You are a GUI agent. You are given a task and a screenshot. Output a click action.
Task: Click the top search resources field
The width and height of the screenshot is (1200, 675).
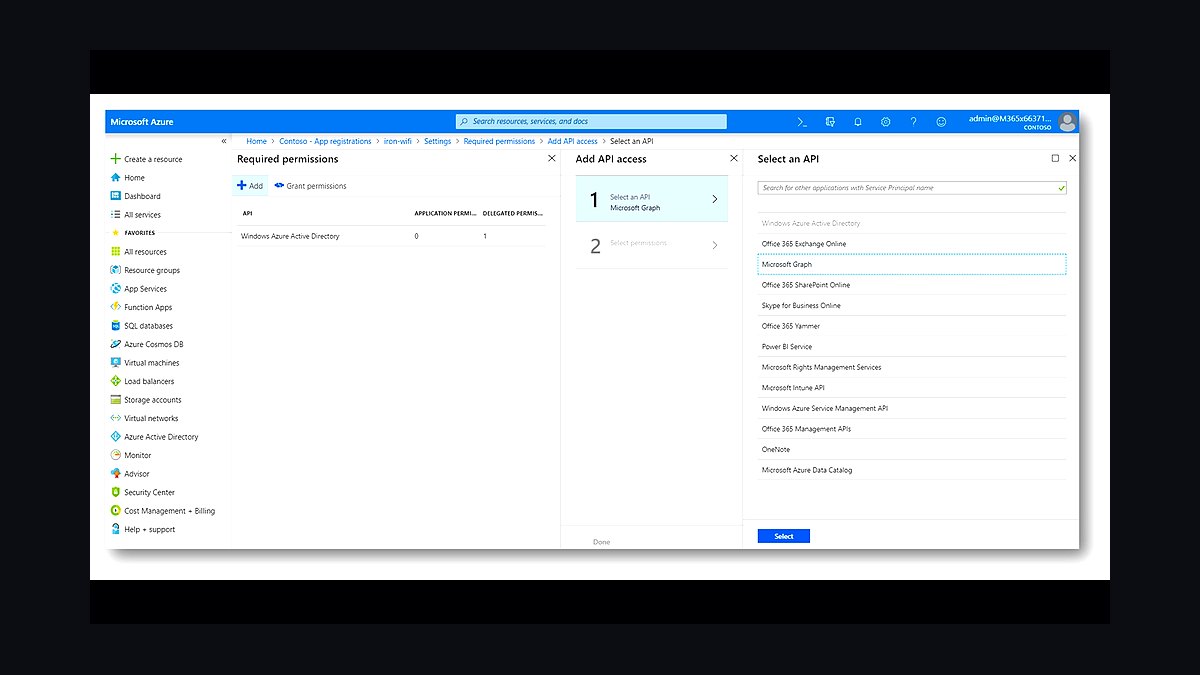click(591, 122)
